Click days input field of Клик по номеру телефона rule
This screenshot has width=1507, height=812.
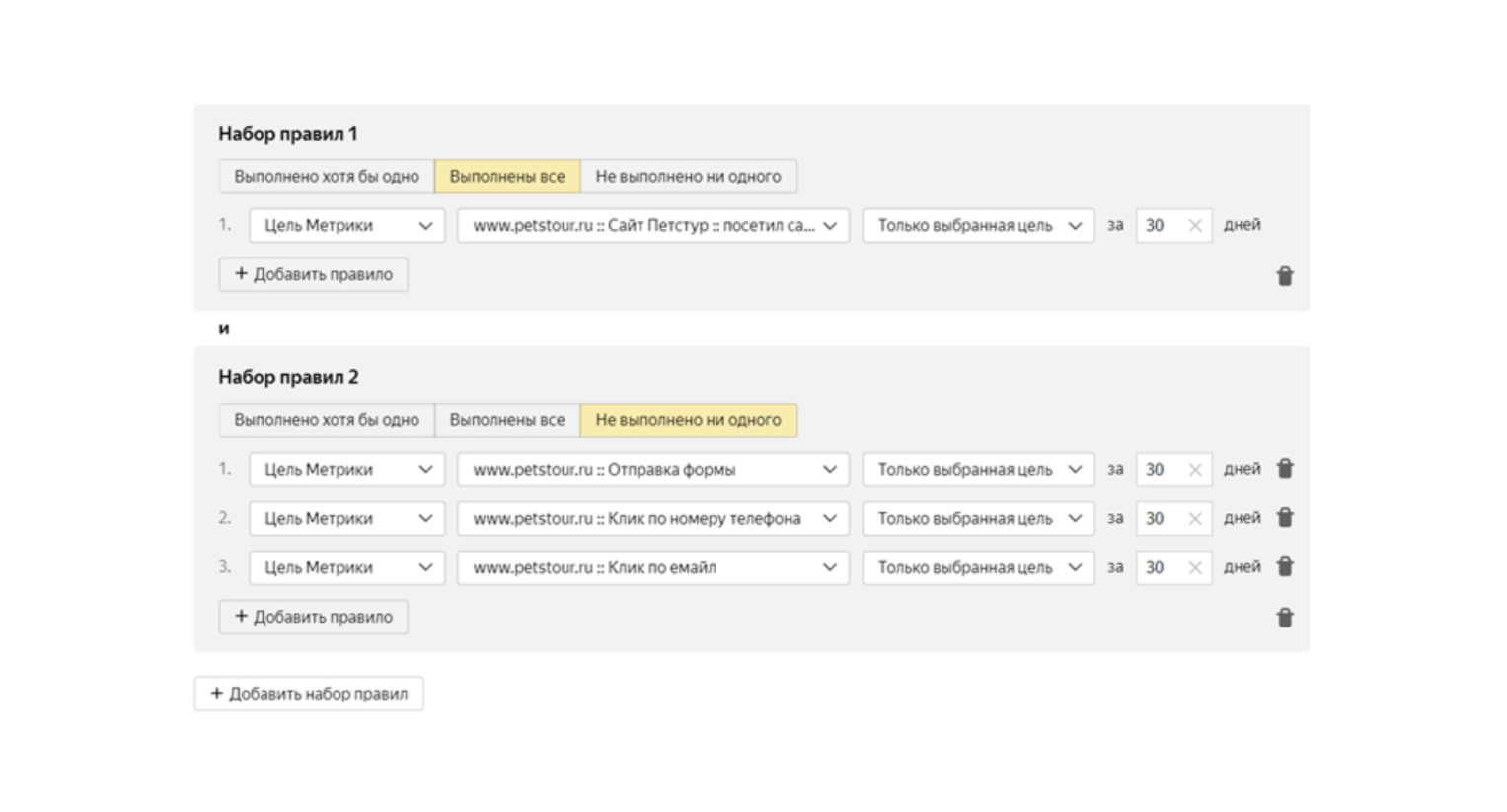tap(1159, 519)
